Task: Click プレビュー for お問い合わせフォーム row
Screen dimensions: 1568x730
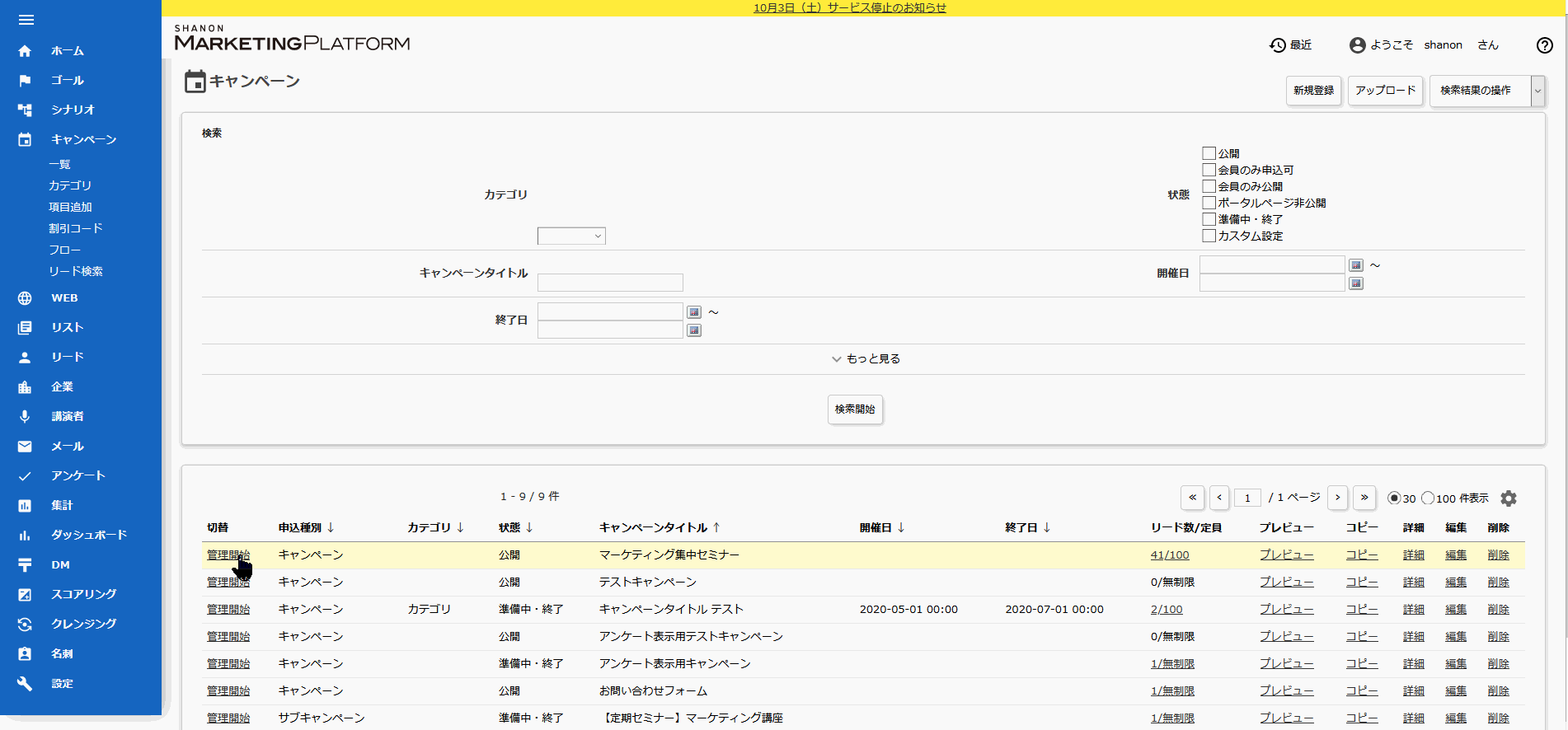Action: pos(1287,691)
